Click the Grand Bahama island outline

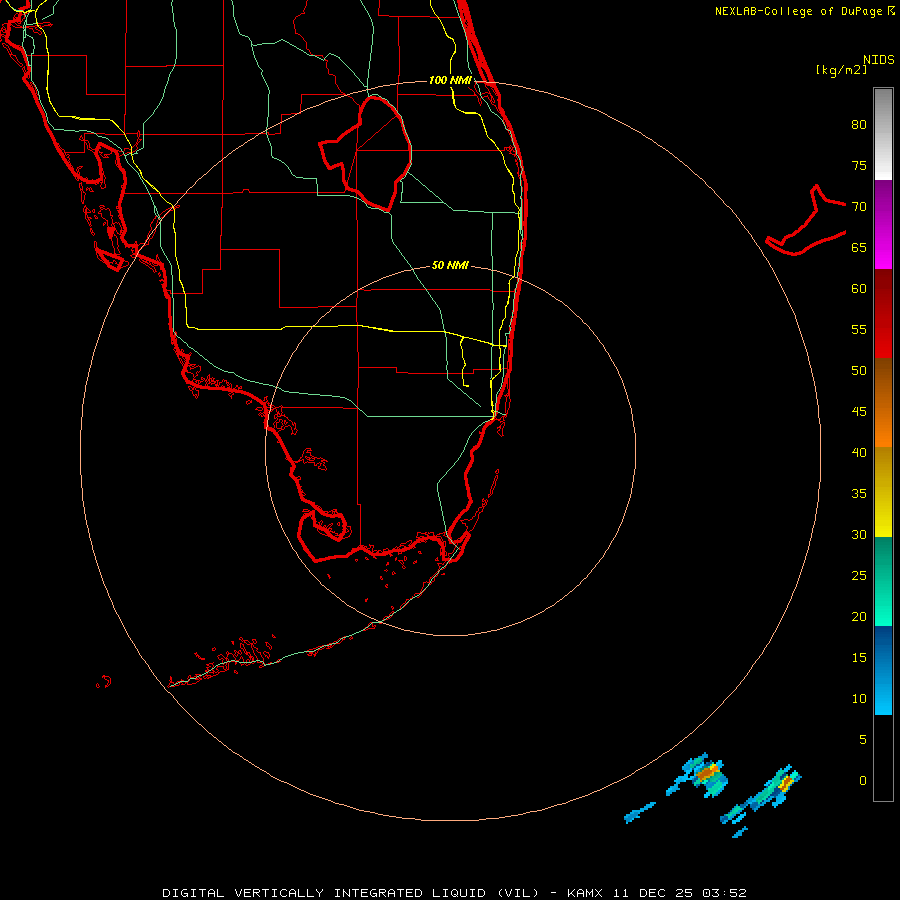click(806, 220)
